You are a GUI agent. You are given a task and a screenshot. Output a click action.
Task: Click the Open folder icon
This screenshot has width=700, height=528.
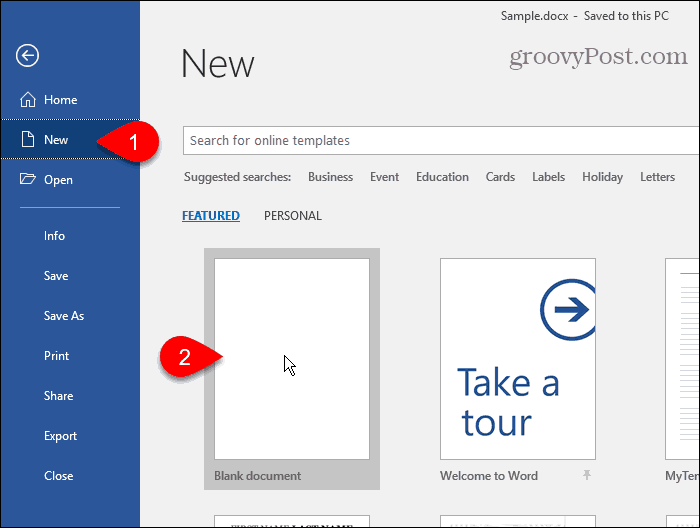[x=28, y=179]
